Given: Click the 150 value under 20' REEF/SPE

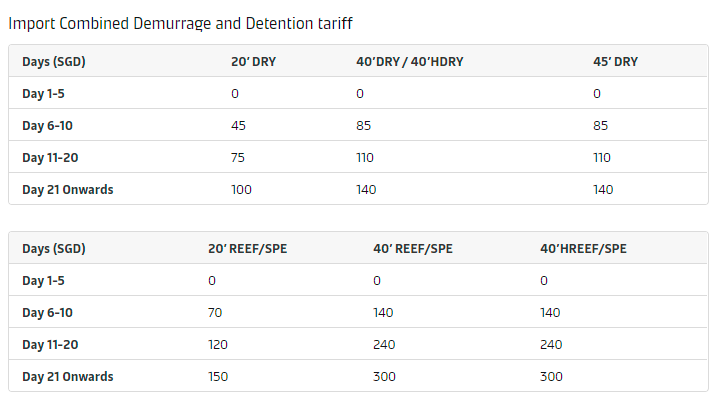Looking at the screenshot, I should click(218, 377).
